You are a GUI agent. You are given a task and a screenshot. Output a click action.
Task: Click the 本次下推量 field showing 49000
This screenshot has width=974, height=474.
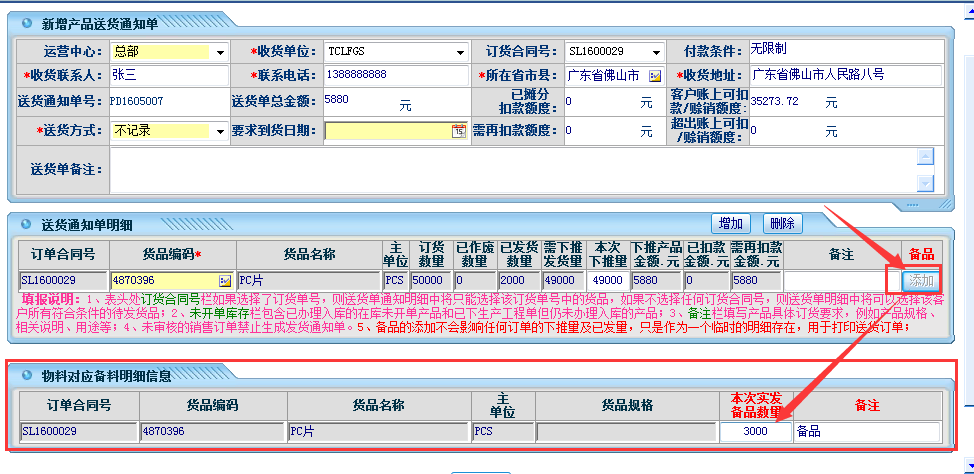[607, 281]
